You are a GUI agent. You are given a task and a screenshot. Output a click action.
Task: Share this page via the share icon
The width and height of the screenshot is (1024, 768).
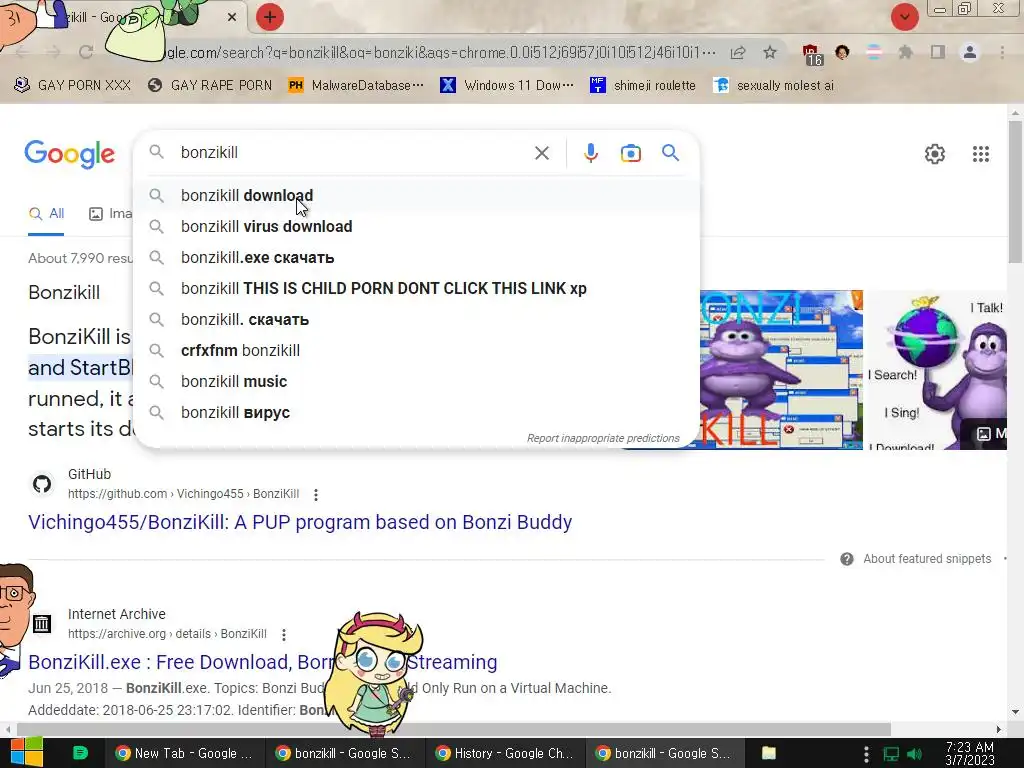click(x=738, y=52)
